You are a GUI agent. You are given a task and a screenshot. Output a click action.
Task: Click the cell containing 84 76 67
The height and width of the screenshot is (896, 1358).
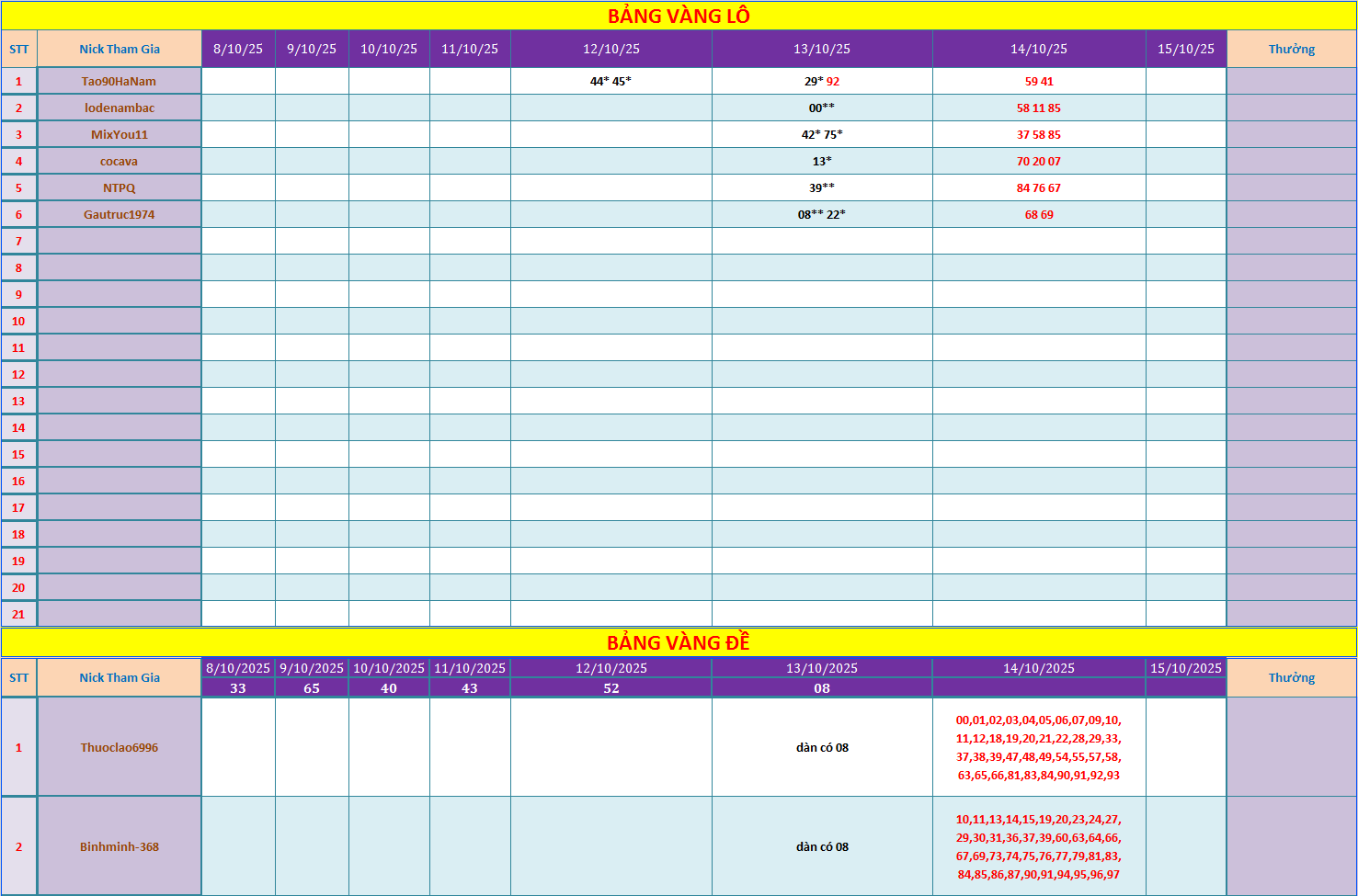[x=1039, y=187]
